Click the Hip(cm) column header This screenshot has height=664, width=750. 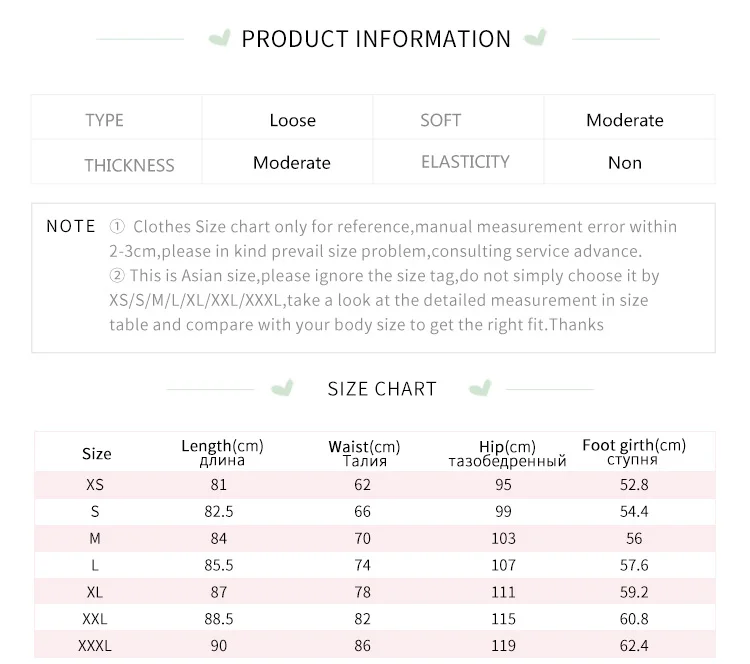[x=507, y=453]
